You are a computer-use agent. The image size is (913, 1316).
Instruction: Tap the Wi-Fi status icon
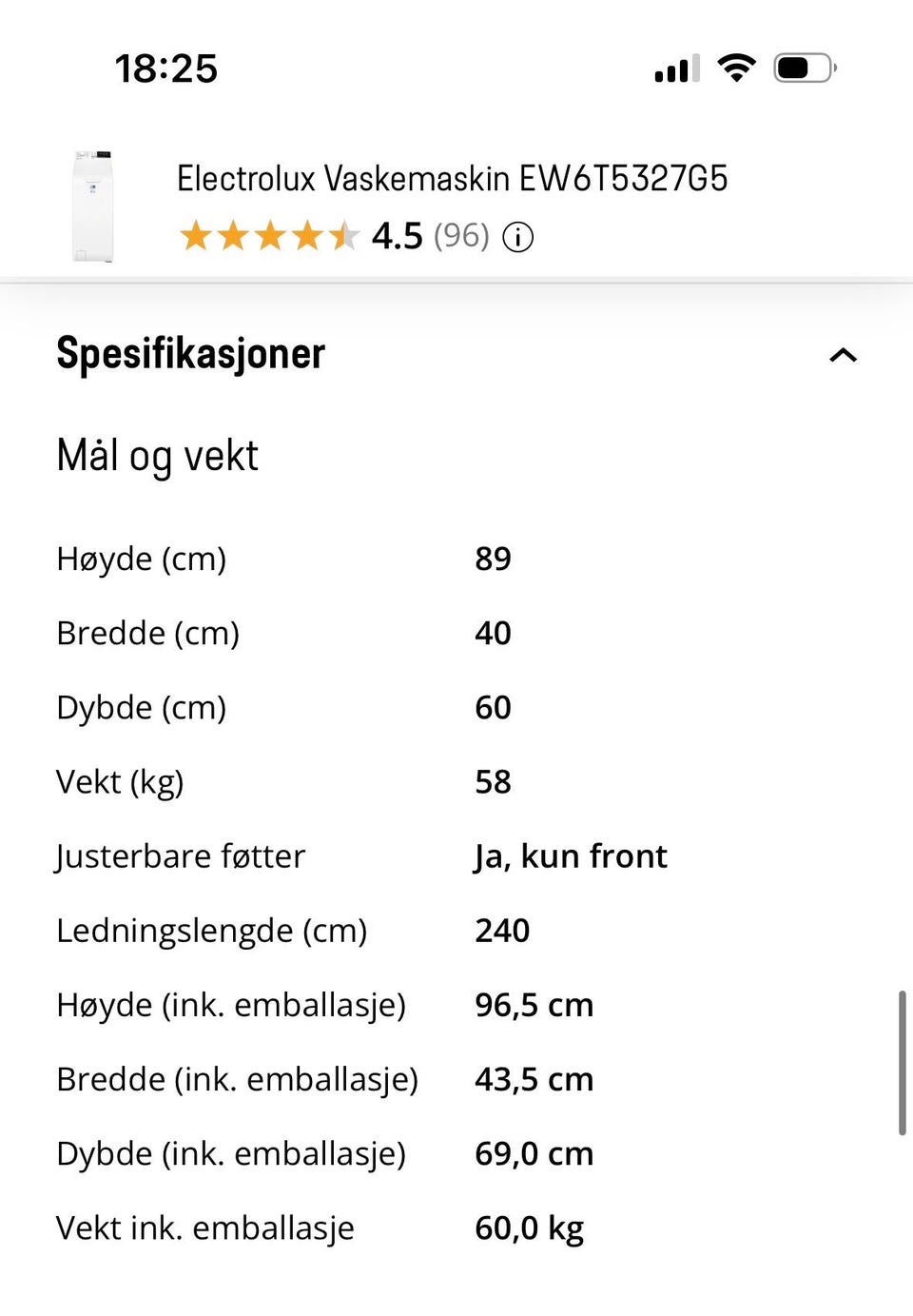tap(736, 69)
